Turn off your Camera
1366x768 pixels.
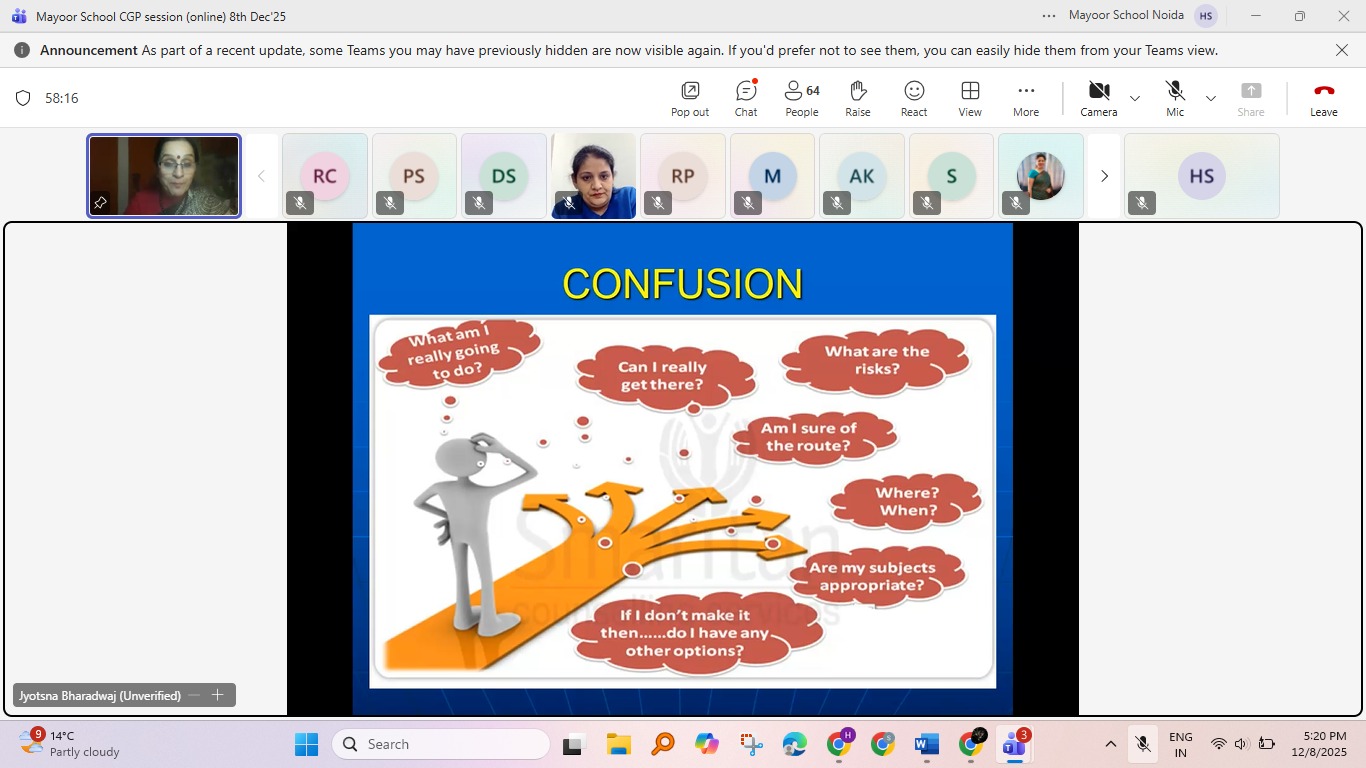click(1098, 97)
